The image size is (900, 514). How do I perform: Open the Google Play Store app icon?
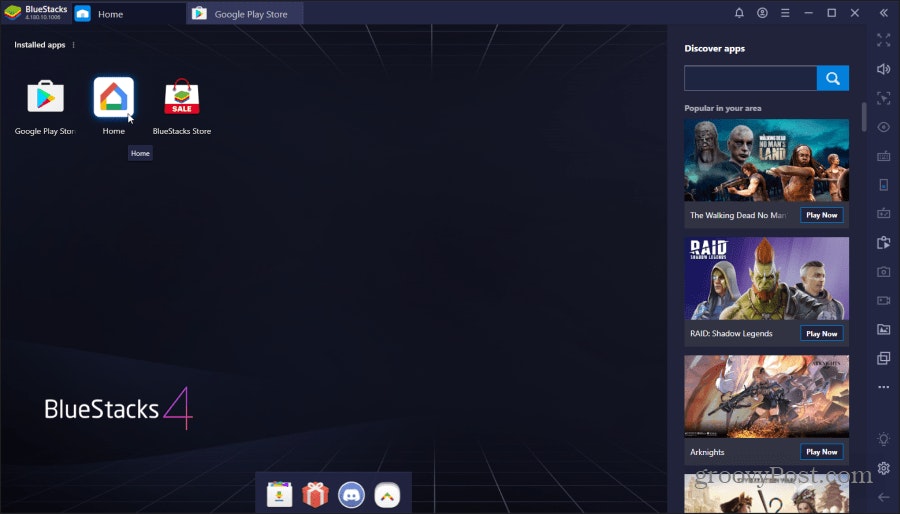45,96
